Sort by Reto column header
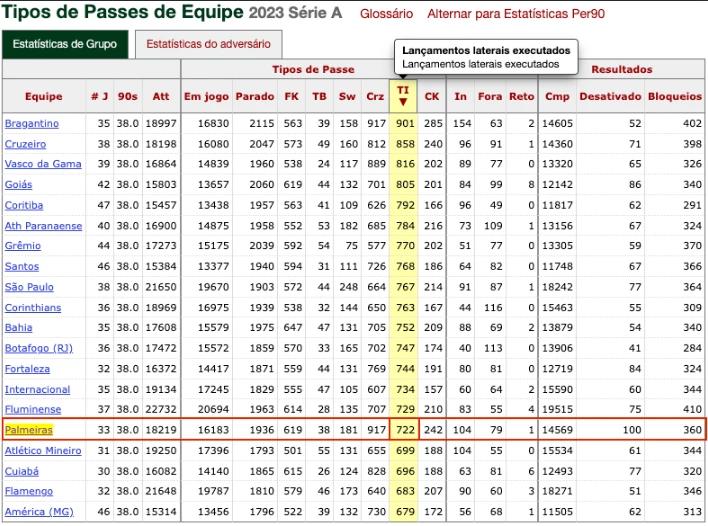Viewport: 708px width, 526px height. [522, 97]
